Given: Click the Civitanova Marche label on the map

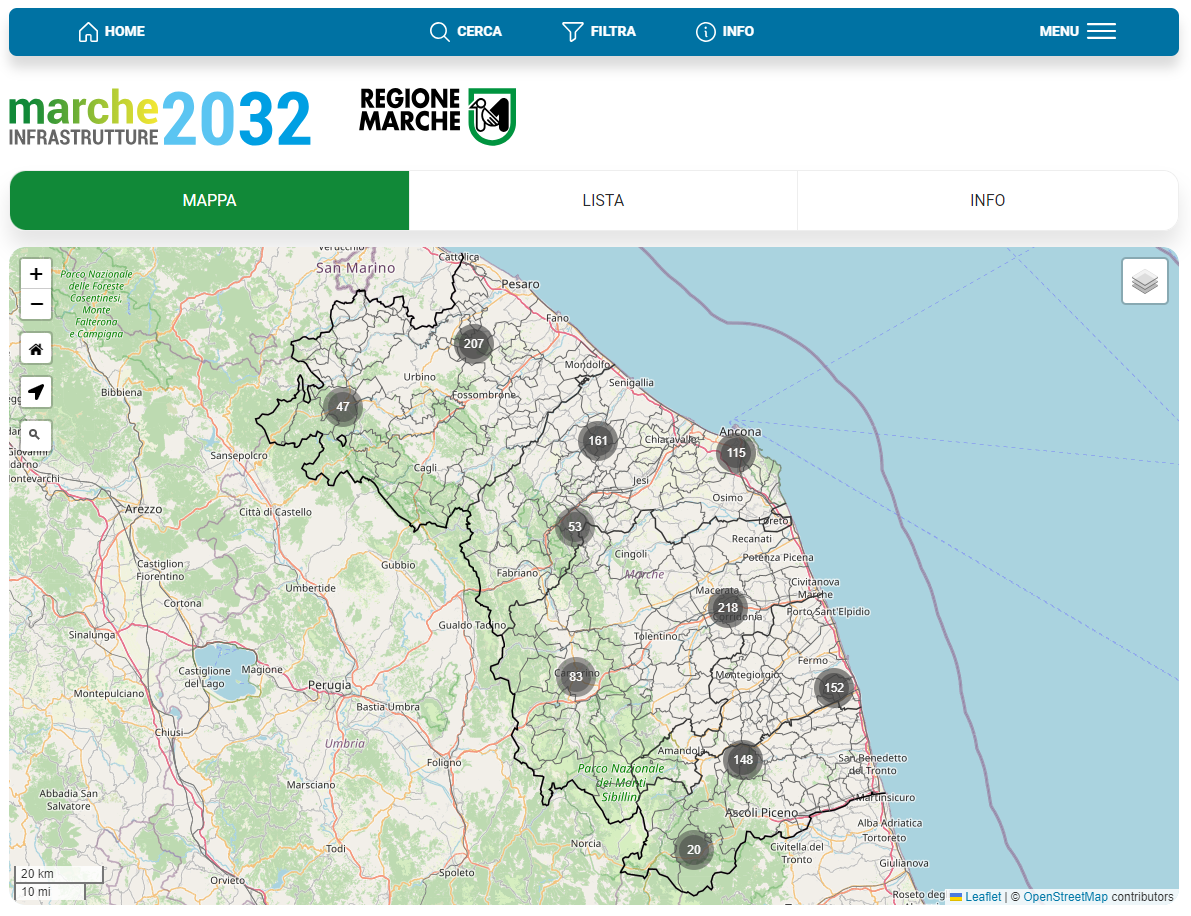Looking at the screenshot, I should coord(815,588).
